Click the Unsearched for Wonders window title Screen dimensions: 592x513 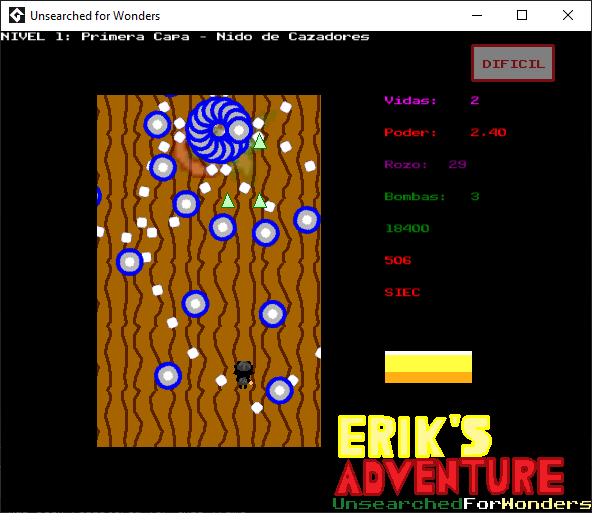95,16
